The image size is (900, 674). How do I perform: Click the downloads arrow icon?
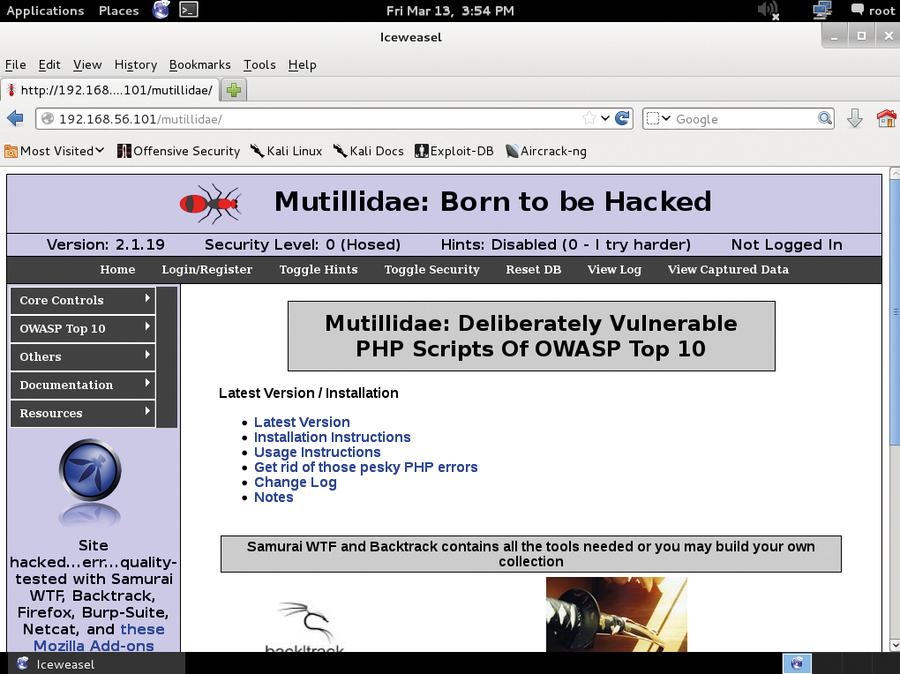pos(855,119)
